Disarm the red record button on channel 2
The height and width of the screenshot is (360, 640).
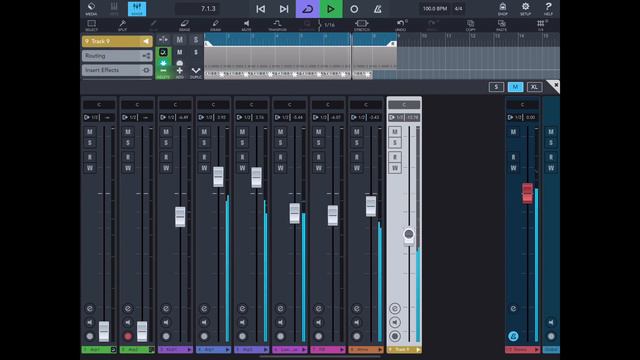(128, 336)
